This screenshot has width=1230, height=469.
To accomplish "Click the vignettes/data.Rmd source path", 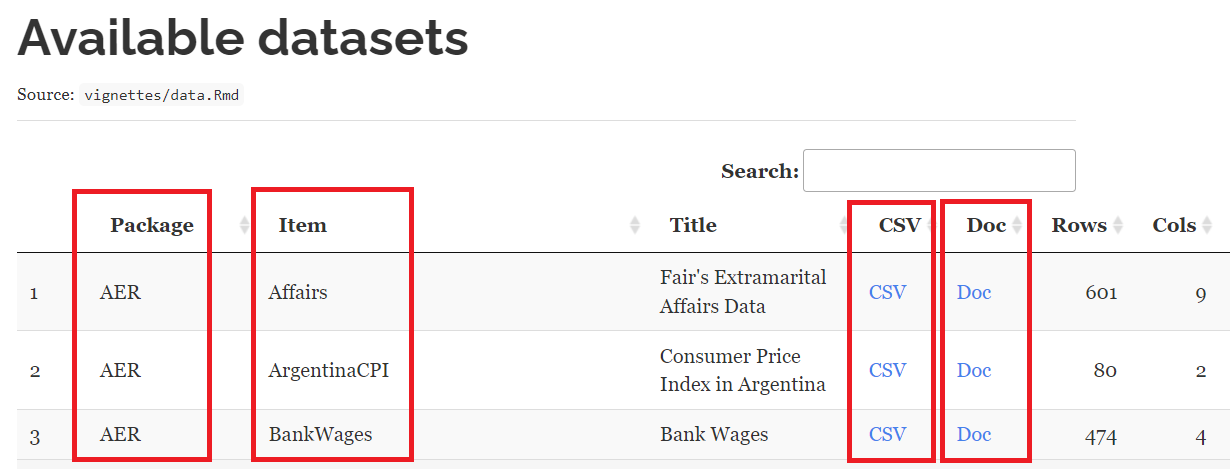I will (161, 95).
